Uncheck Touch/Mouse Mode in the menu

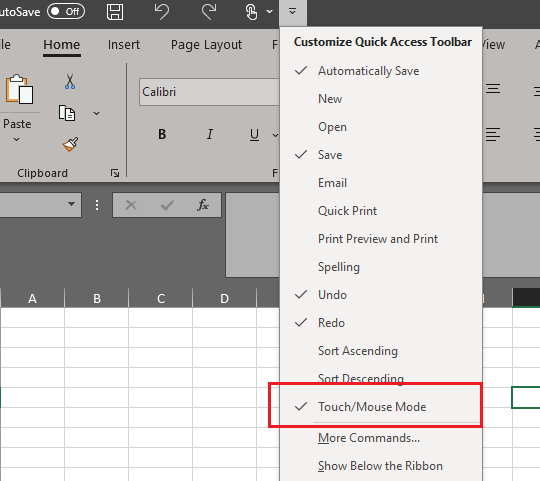[x=381, y=407]
